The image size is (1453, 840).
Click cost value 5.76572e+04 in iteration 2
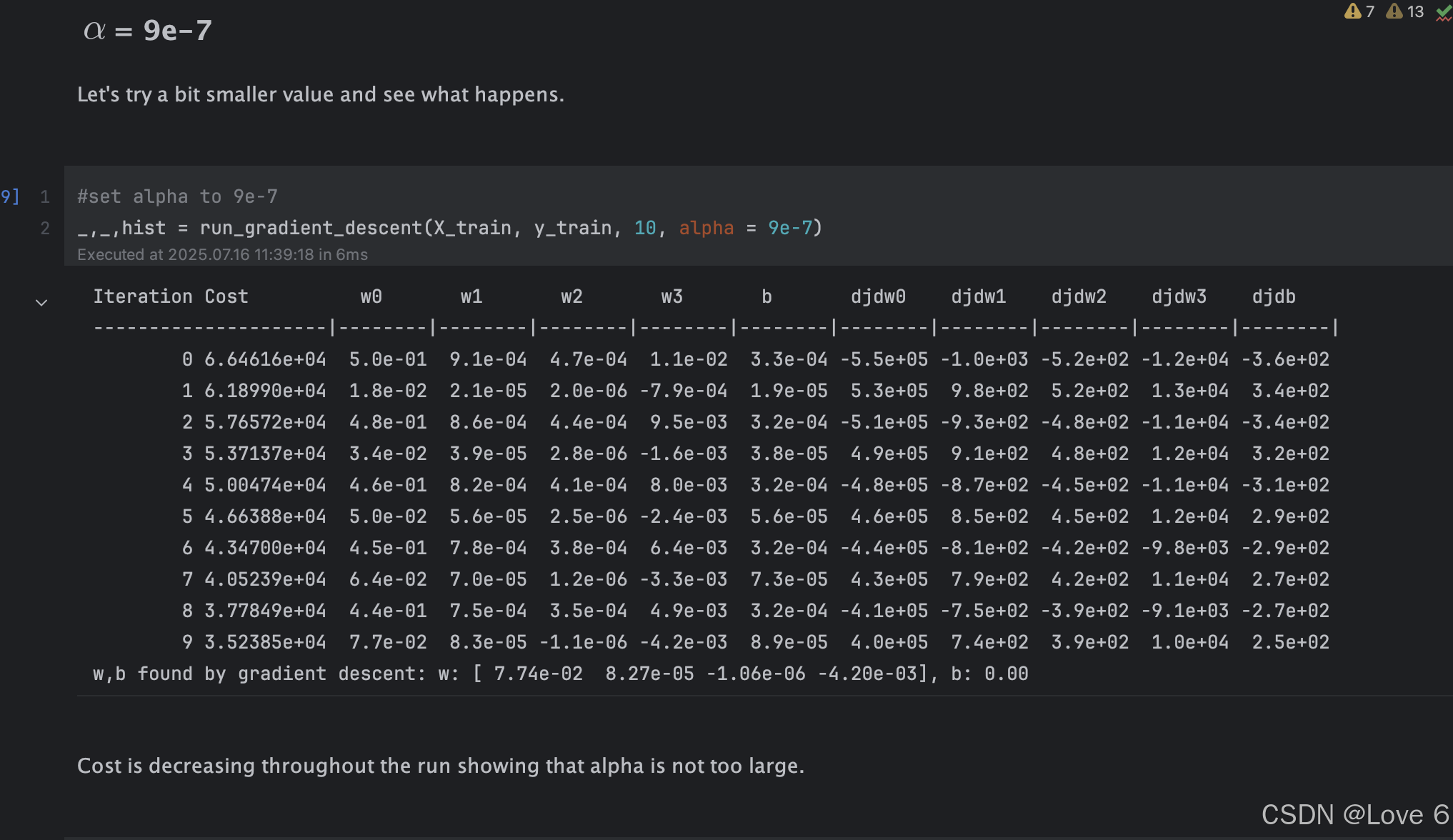(265, 422)
